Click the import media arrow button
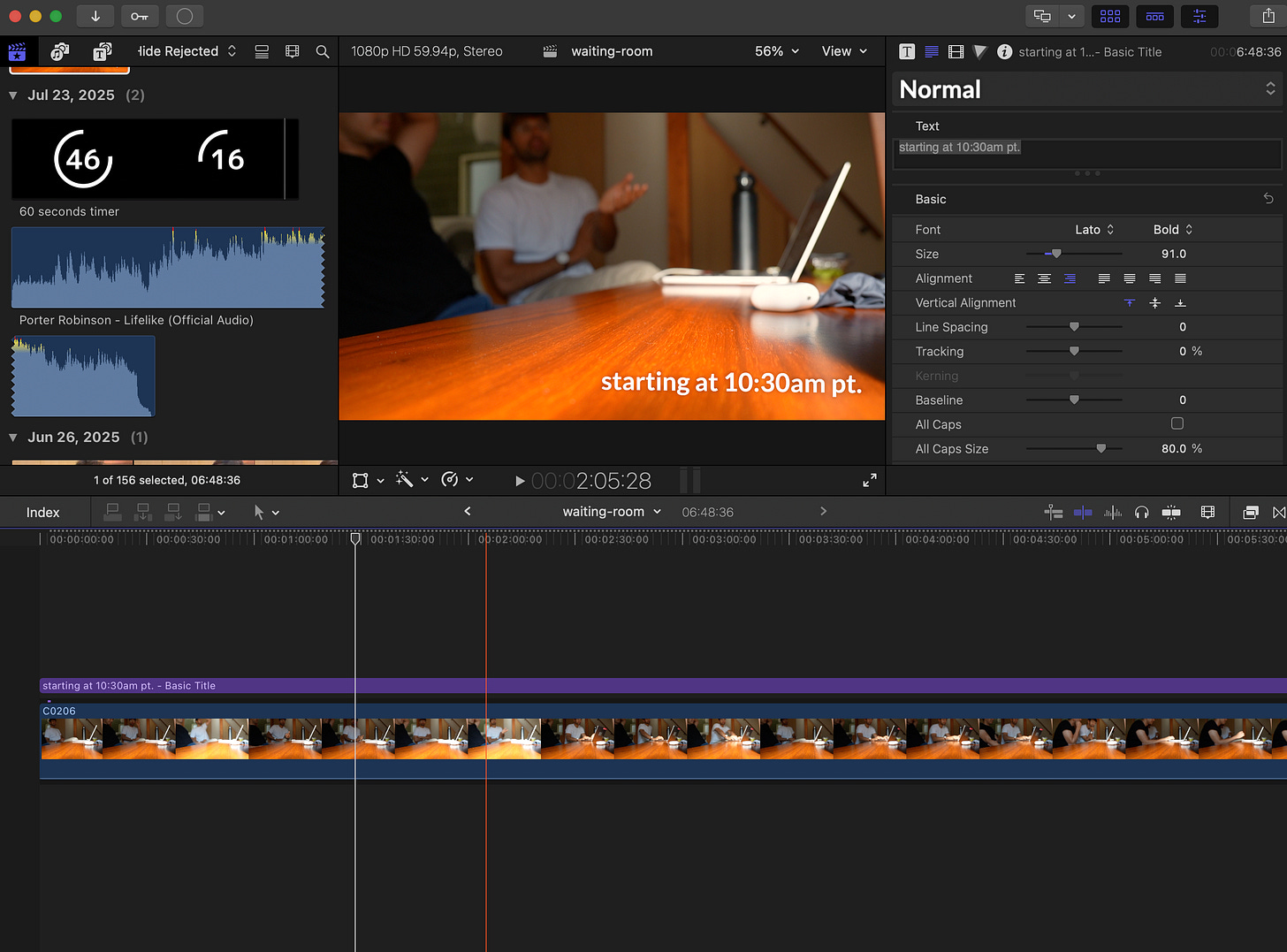 pos(95,16)
